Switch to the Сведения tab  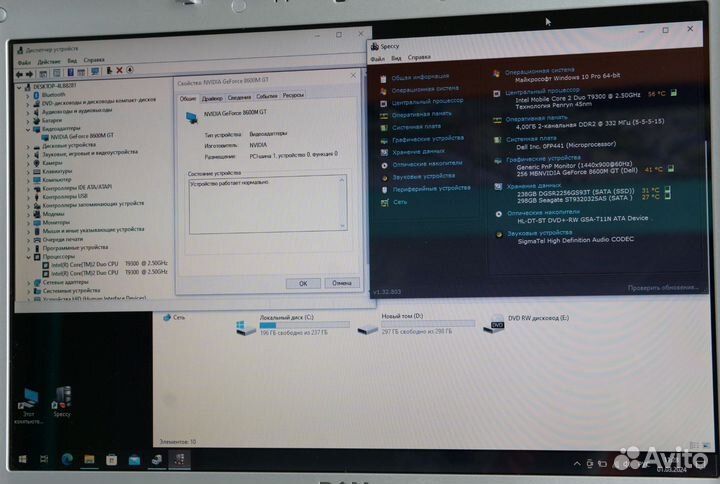(x=239, y=97)
